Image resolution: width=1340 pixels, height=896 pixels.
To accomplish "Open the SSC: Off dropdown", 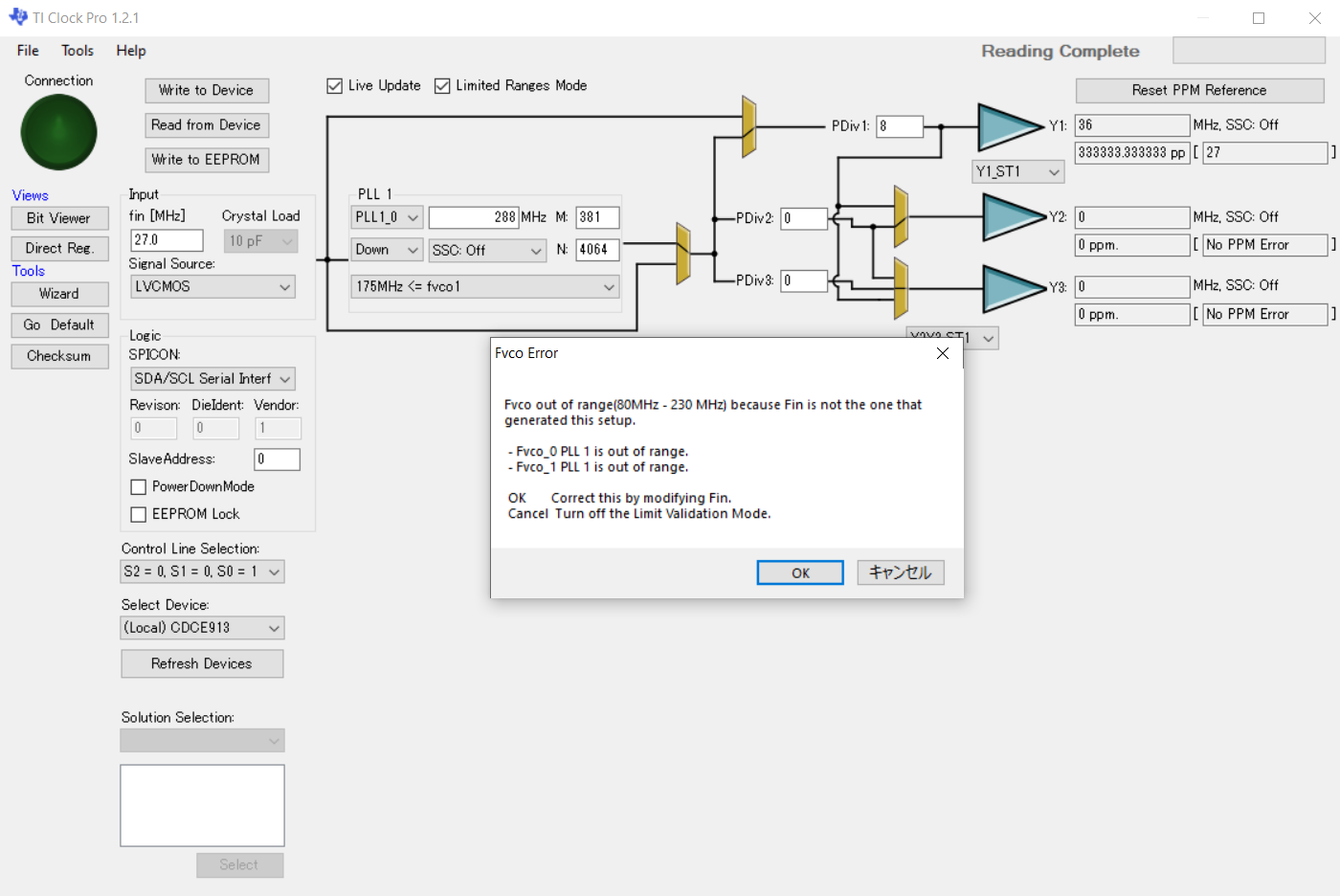I will click(x=488, y=250).
